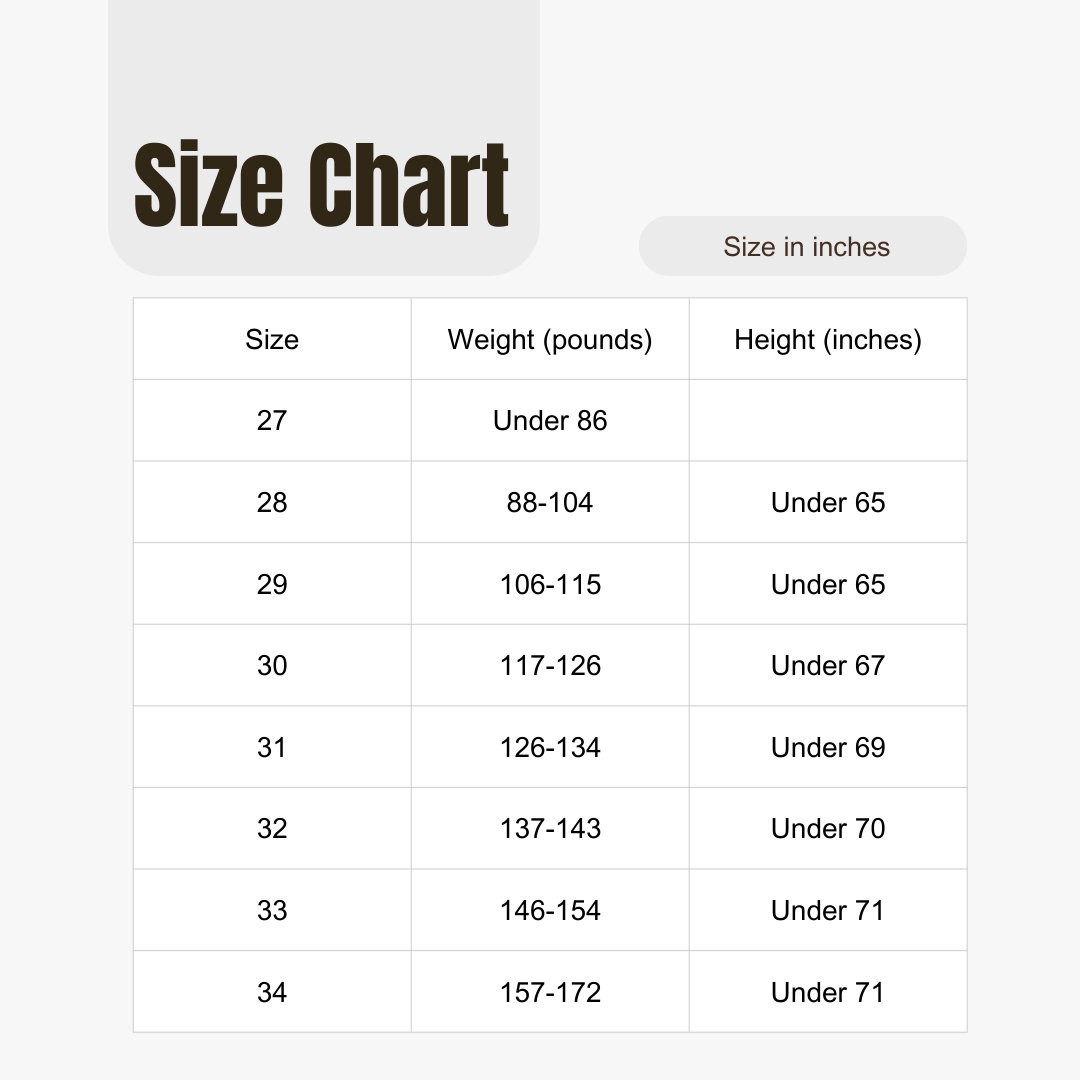Click the Weight (pounds) column header
The image size is (1080, 1080).
(550, 339)
